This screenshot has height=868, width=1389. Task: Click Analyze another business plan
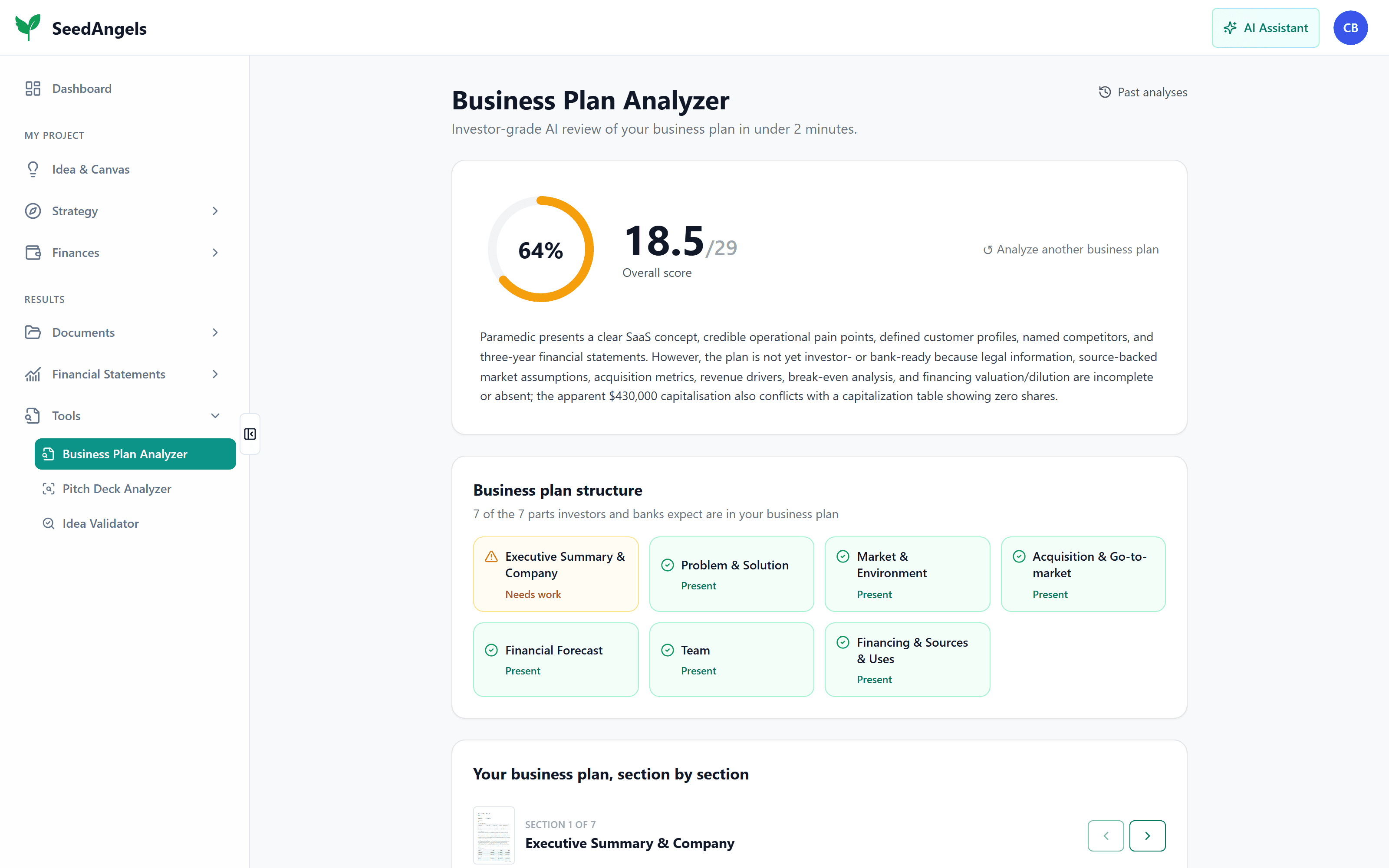1070,250
